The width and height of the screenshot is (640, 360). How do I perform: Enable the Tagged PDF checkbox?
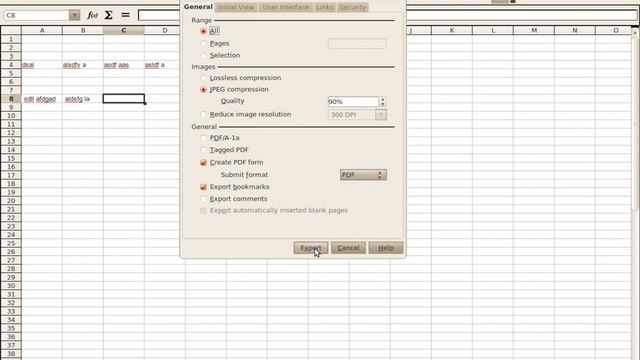coord(203,150)
